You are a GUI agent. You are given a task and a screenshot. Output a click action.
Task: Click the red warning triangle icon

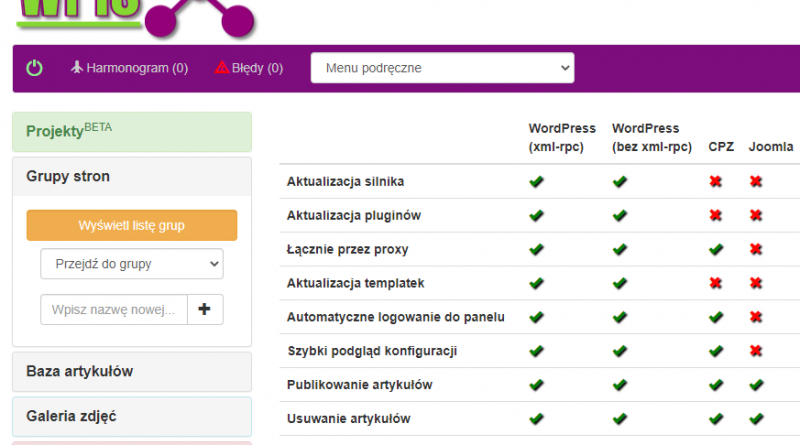222,67
